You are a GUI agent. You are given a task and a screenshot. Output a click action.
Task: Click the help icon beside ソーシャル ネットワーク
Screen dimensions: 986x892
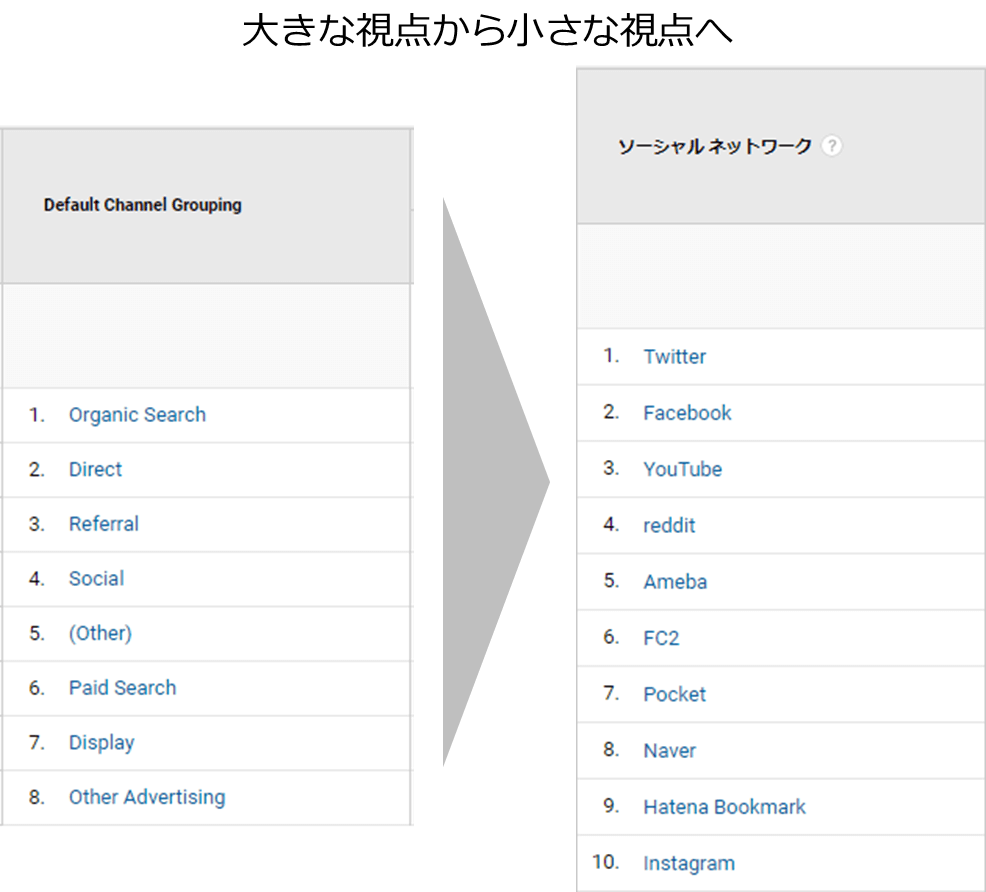pyautogui.click(x=831, y=146)
